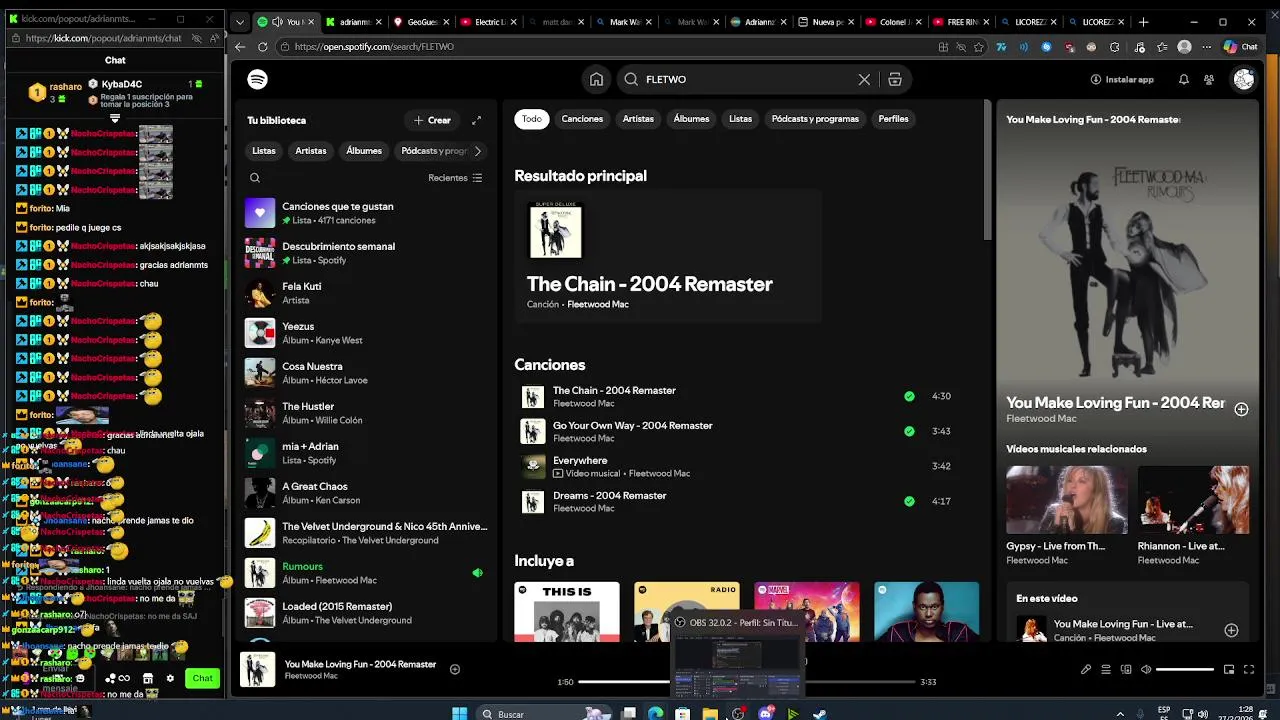This screenshot has width=1280, height=720.
Task: Open This Is Fleetwood Mac playlist thumbnail
Action: (567, 611)
